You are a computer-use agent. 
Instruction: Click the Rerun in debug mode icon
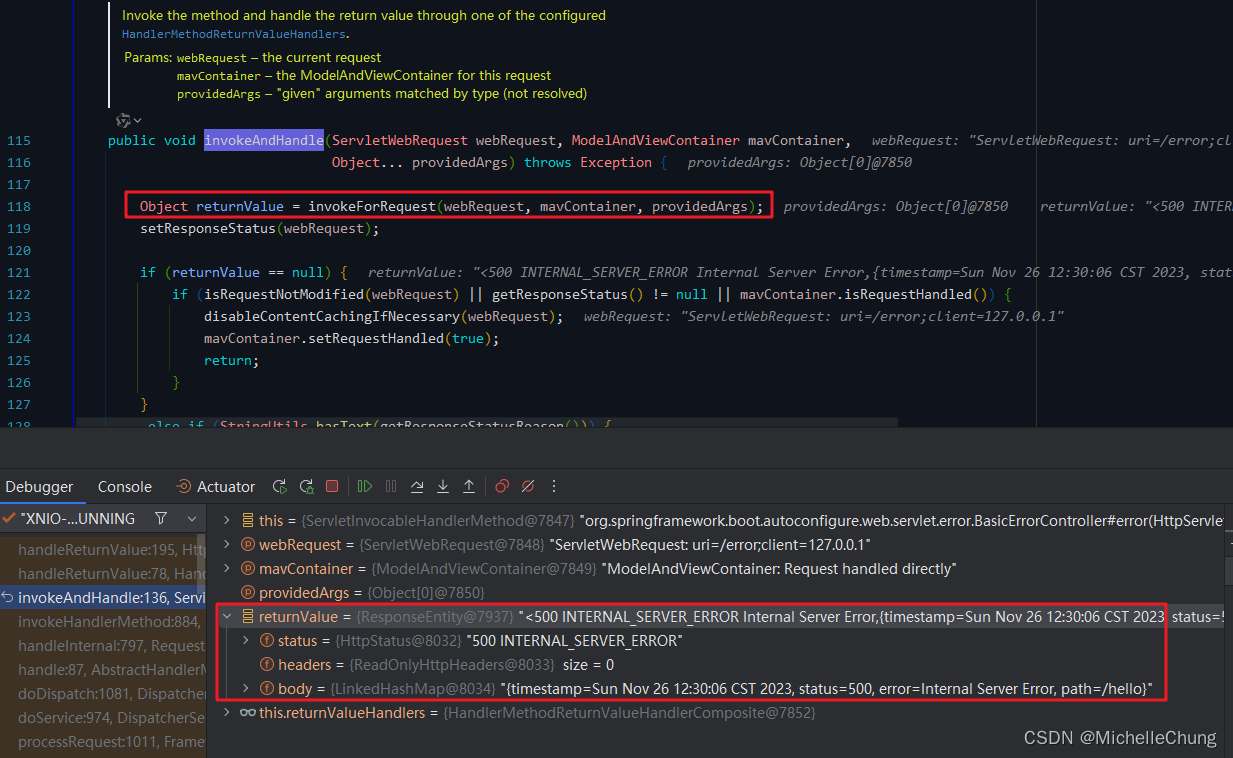coord(306,487)
